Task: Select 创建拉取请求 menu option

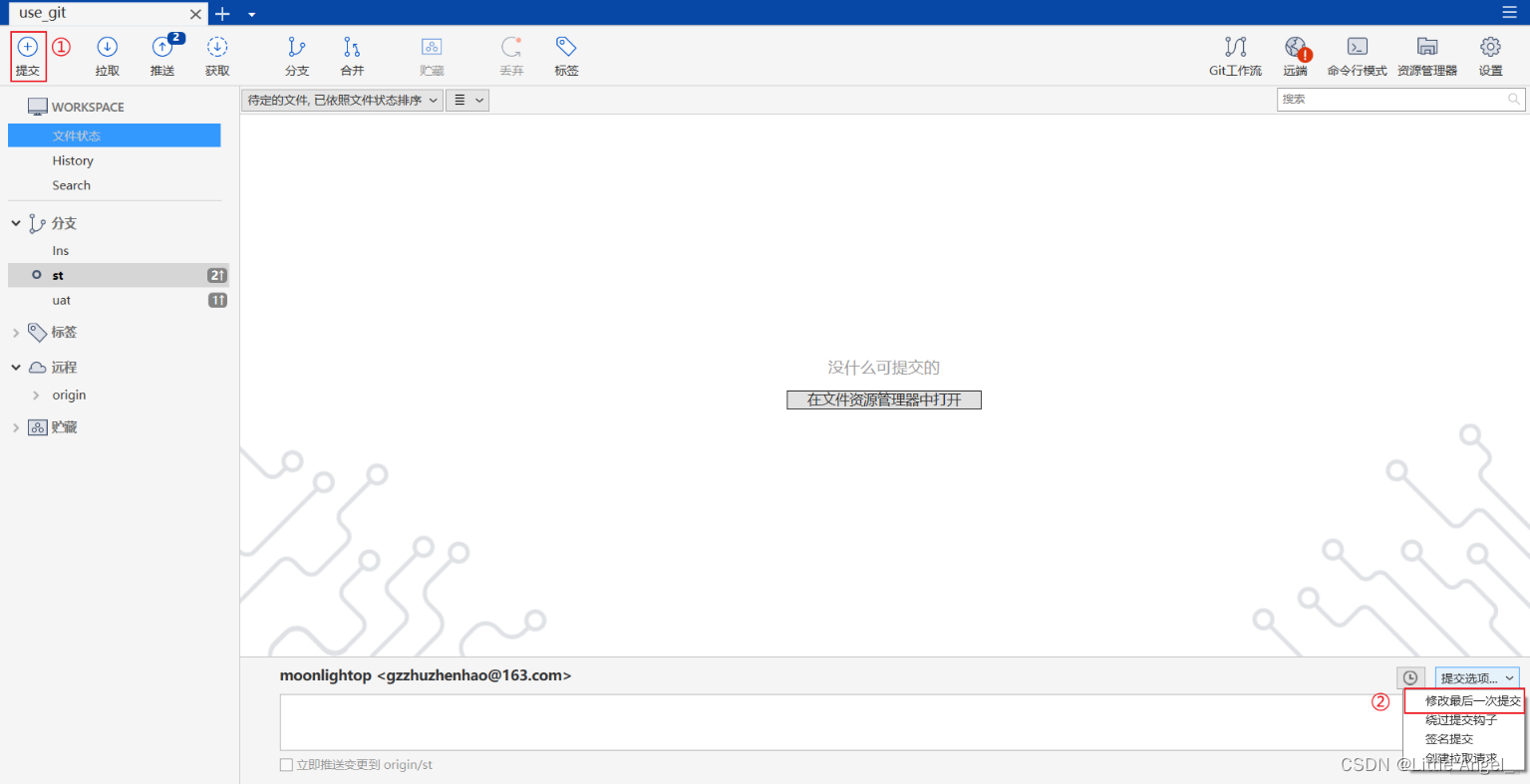Action: [1461, 758]
